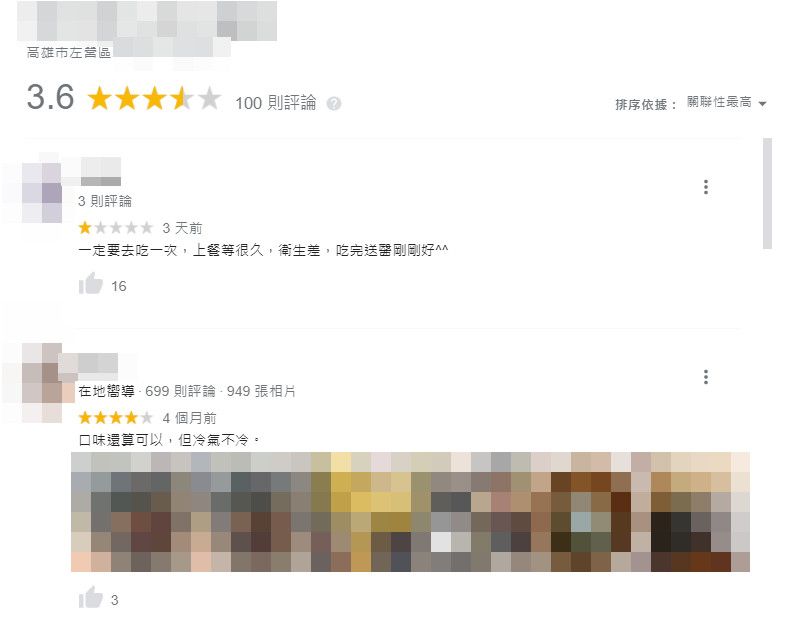Open the second reviewer's blurred profile avatar
The height and width of the screenshot is (623, 790).
[42, 383]
